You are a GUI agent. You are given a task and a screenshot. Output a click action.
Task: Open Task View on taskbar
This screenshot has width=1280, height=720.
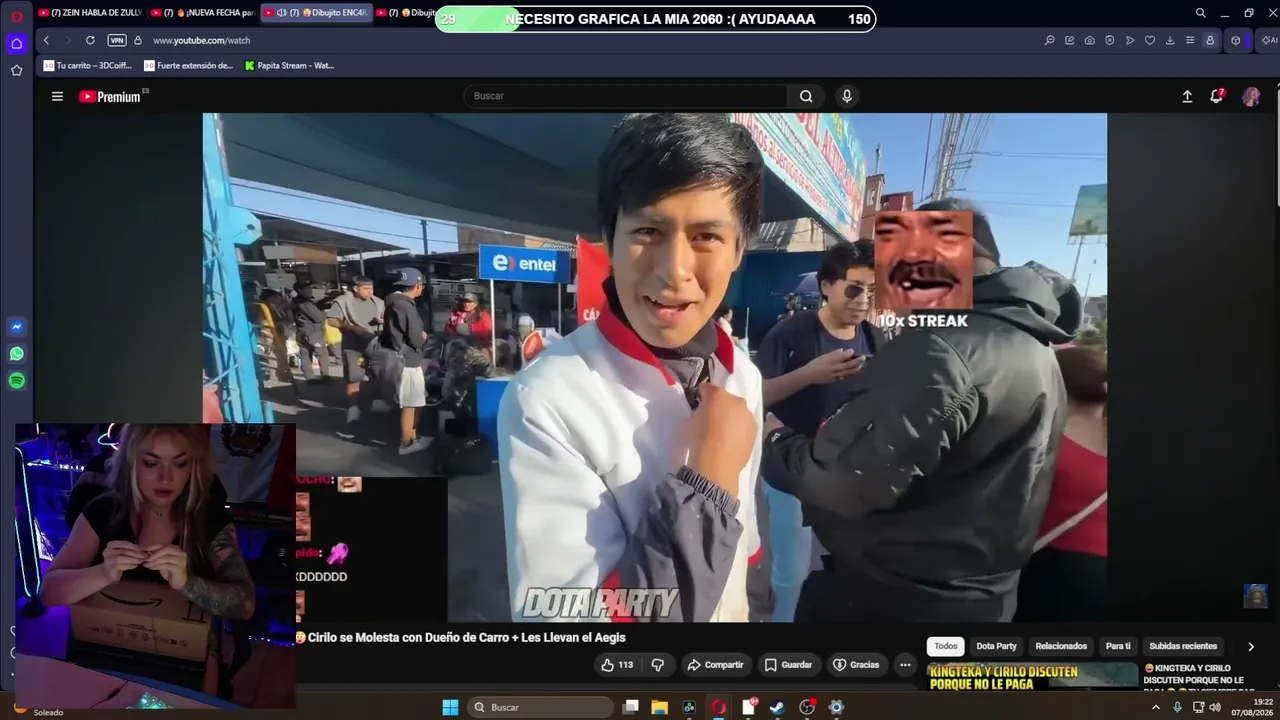coord(630,707)
